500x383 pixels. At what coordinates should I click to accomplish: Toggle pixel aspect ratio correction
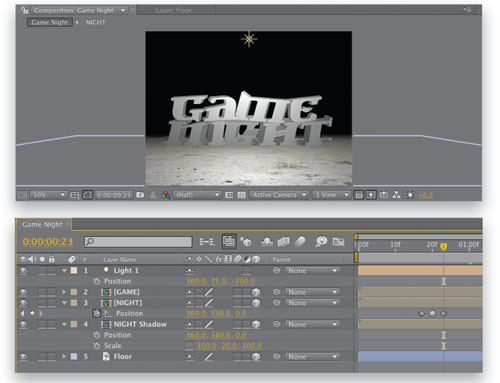pyautogui.click(x=359, y=195)
